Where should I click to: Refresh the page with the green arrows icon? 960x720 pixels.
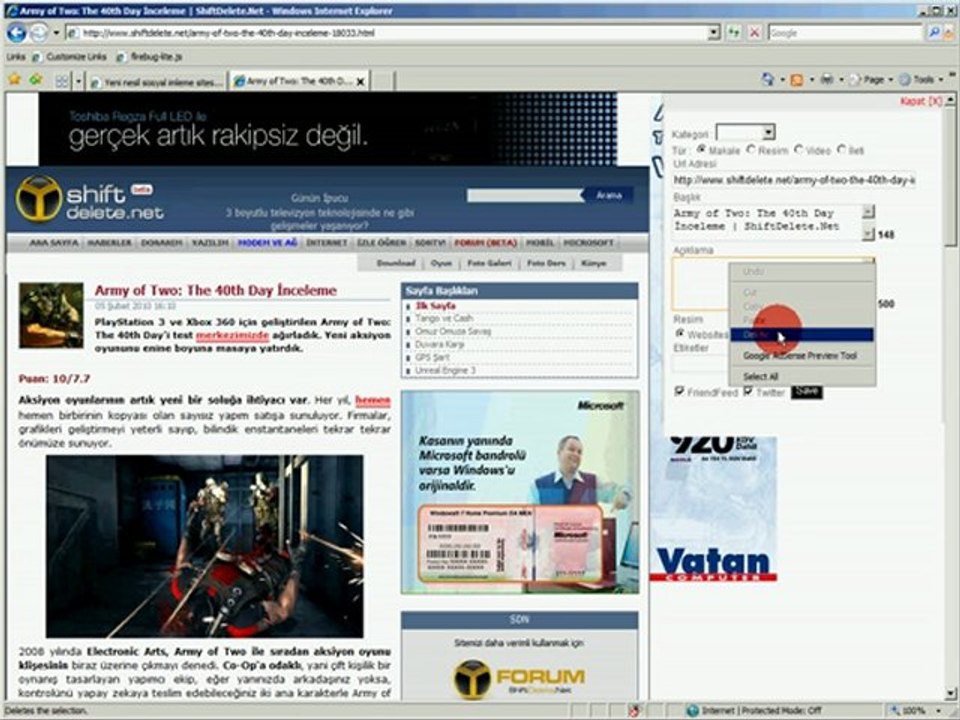[x=734, y=33]
